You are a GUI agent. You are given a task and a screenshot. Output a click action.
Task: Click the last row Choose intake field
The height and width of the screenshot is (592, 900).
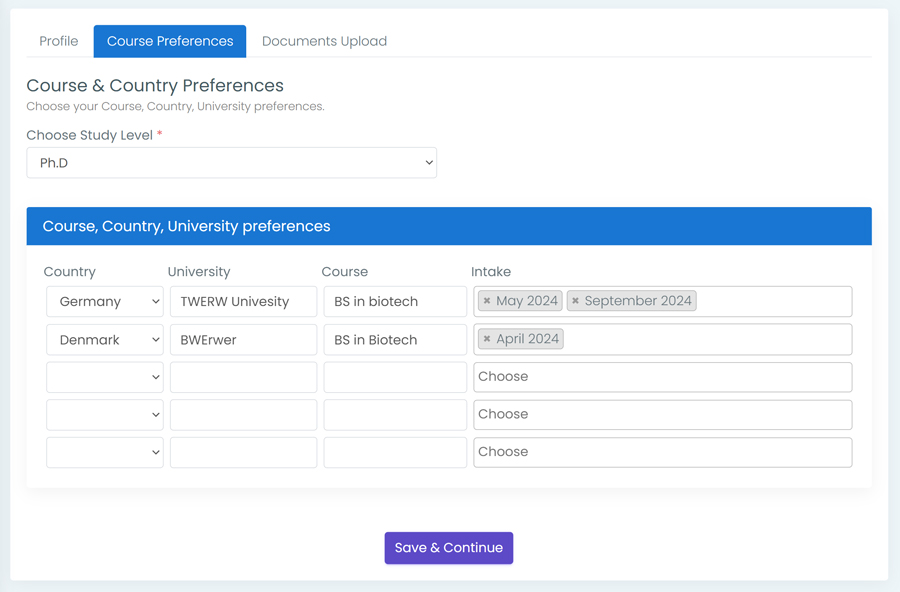[x=662, y=452]
